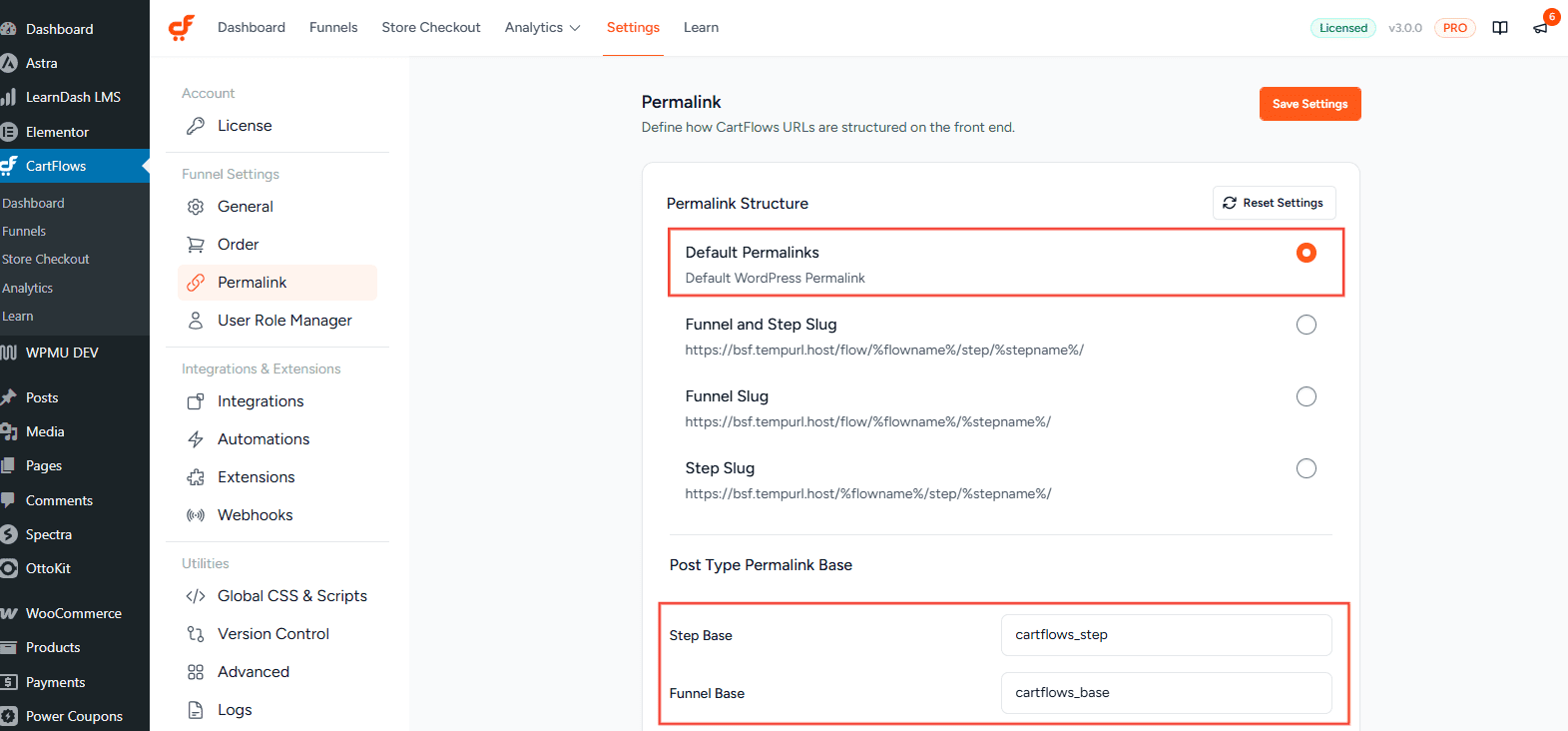The height and width of the screenshot is (731, 1568).
Task: Click the broadcast icon beside Webhooks
Action: click(x=196, y=515)
